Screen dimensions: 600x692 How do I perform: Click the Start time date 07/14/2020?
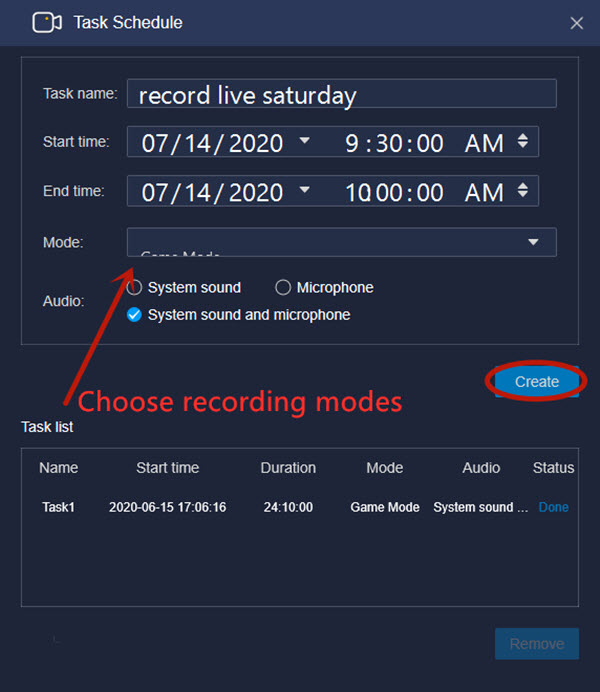(x=212, y=143)
